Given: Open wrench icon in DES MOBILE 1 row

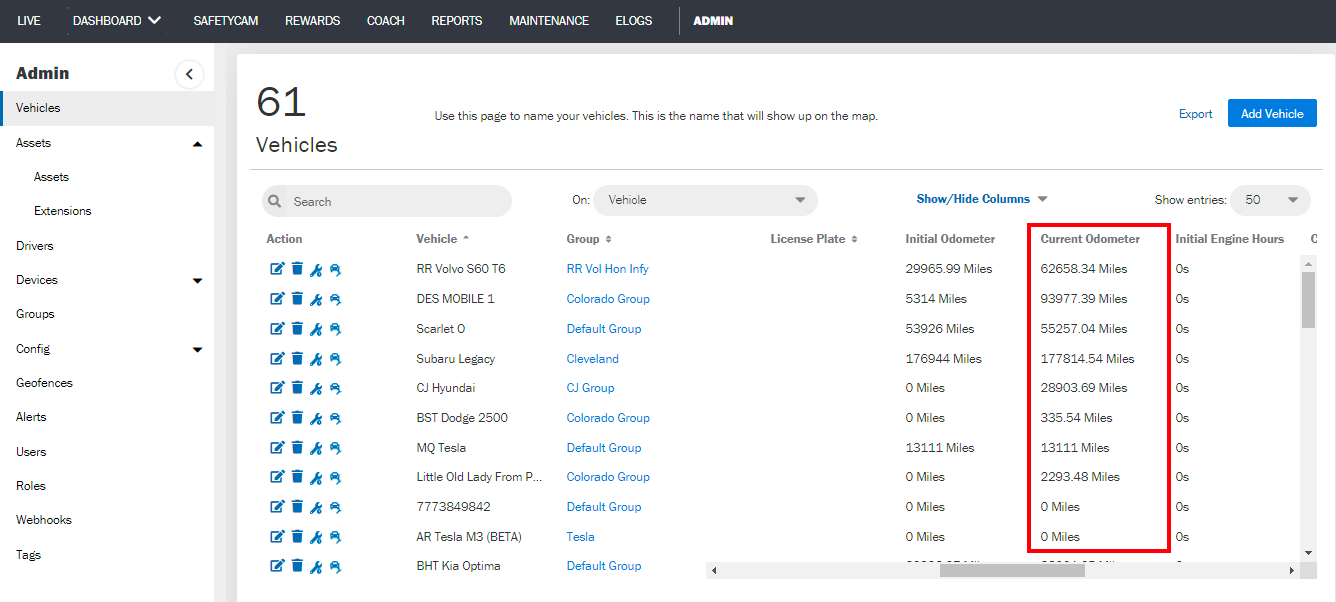Looking at the screenshot, I should click(x=316, y=299).
